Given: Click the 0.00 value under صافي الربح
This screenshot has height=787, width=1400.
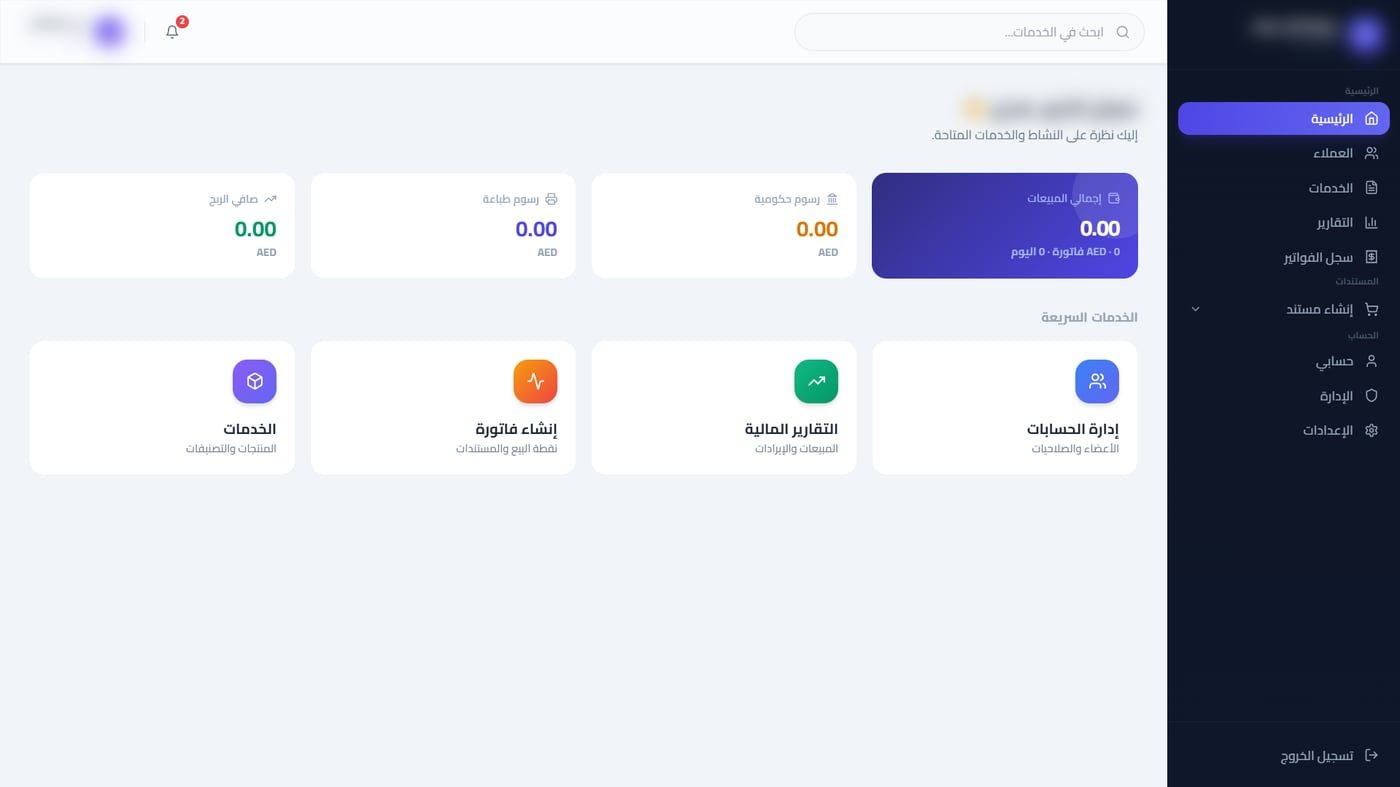Looking at the screenshot, I should point(255,229).
